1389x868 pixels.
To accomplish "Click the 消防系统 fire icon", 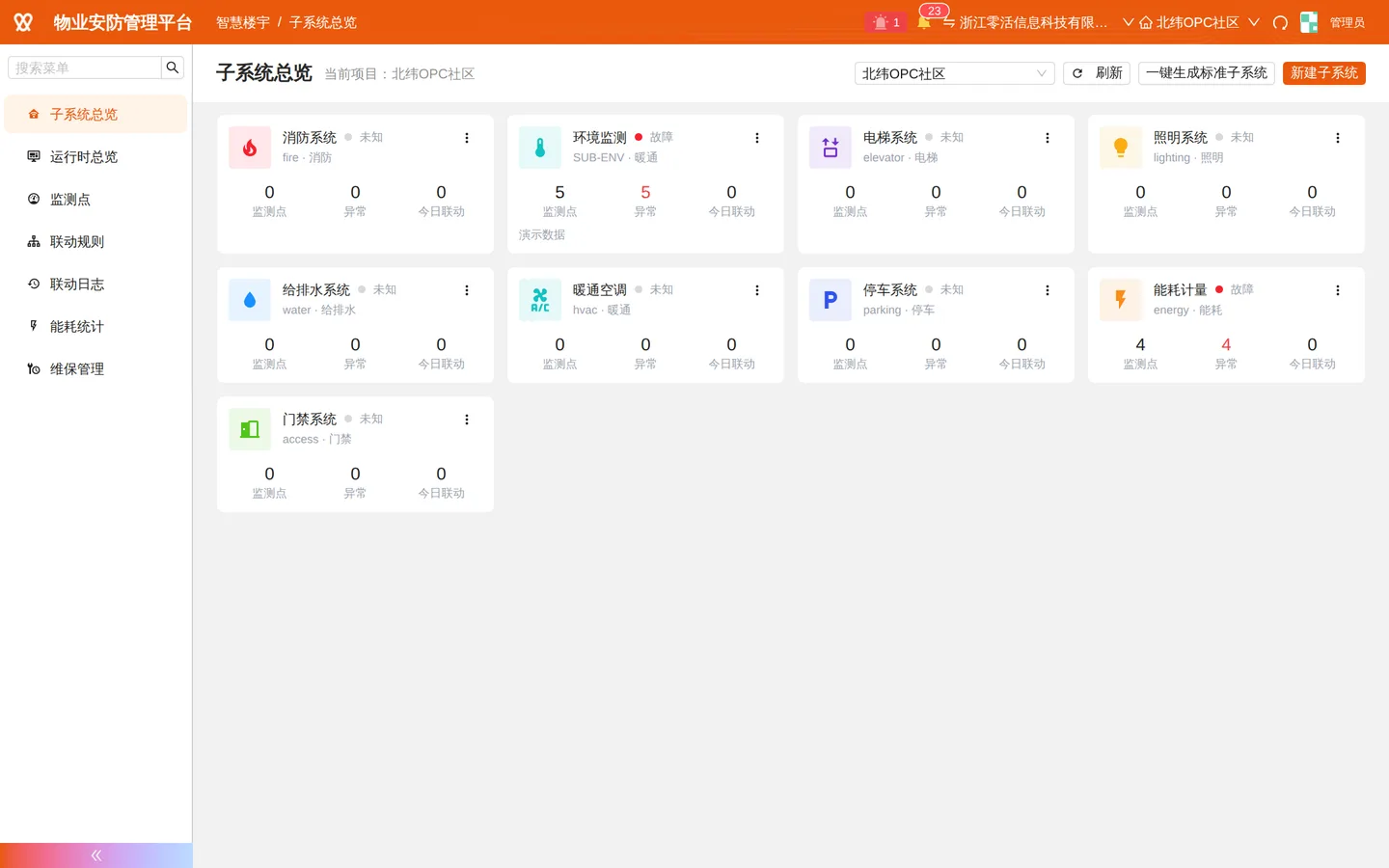I will (x=250, y=148).
